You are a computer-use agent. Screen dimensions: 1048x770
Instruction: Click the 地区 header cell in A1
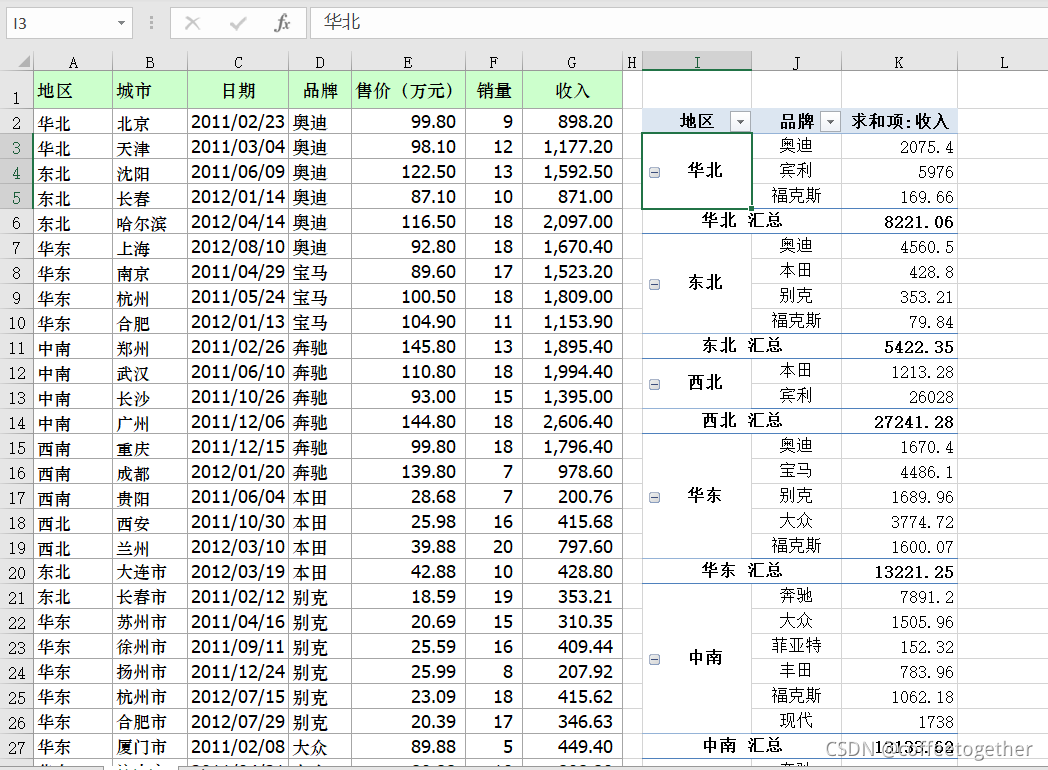[73, 90]
